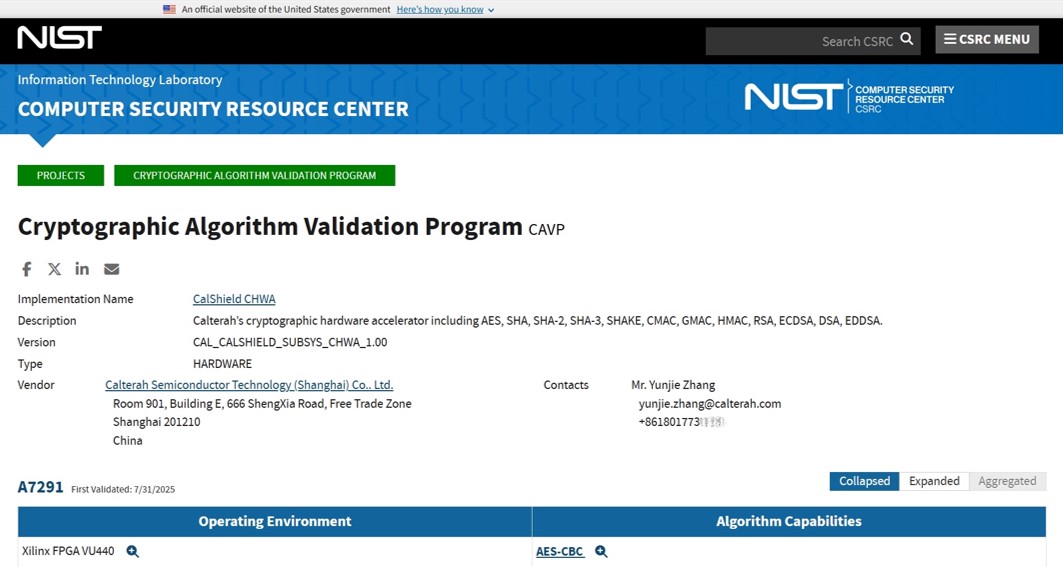
Task: Select the Collapsed view toggle
Action: click(x=864, y=481)
